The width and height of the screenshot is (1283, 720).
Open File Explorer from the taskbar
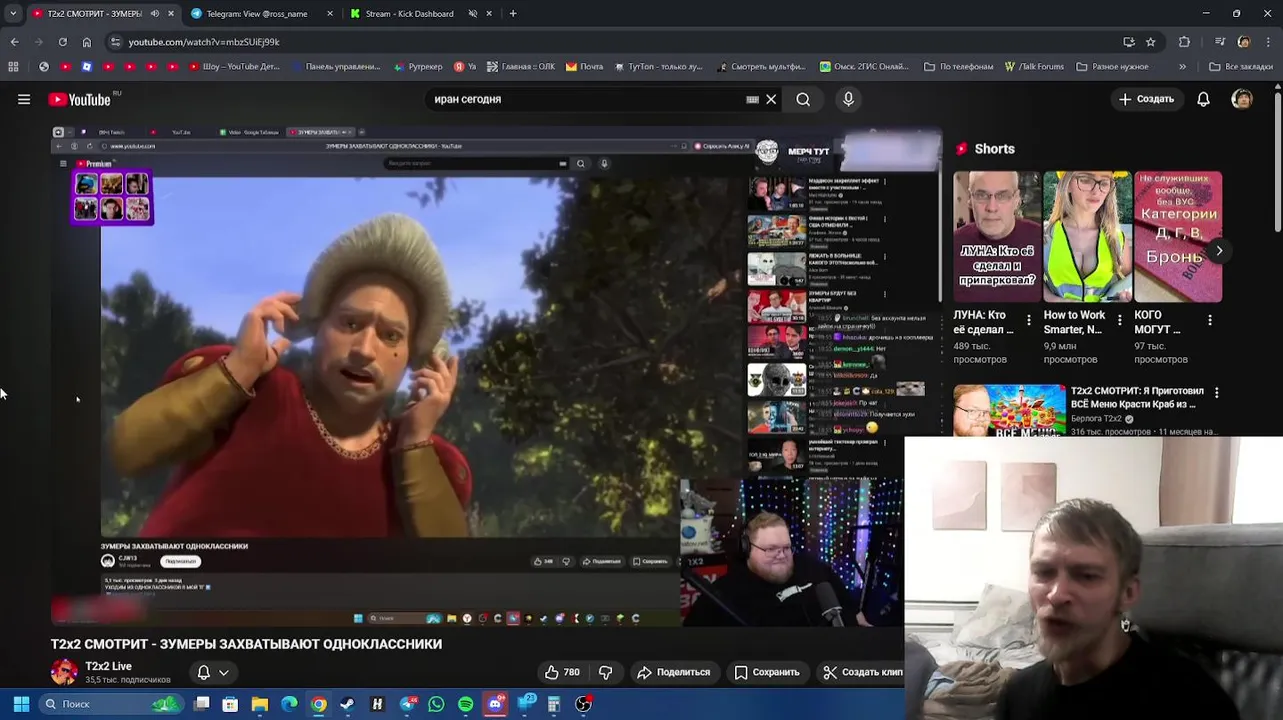[x=260, y=704]
